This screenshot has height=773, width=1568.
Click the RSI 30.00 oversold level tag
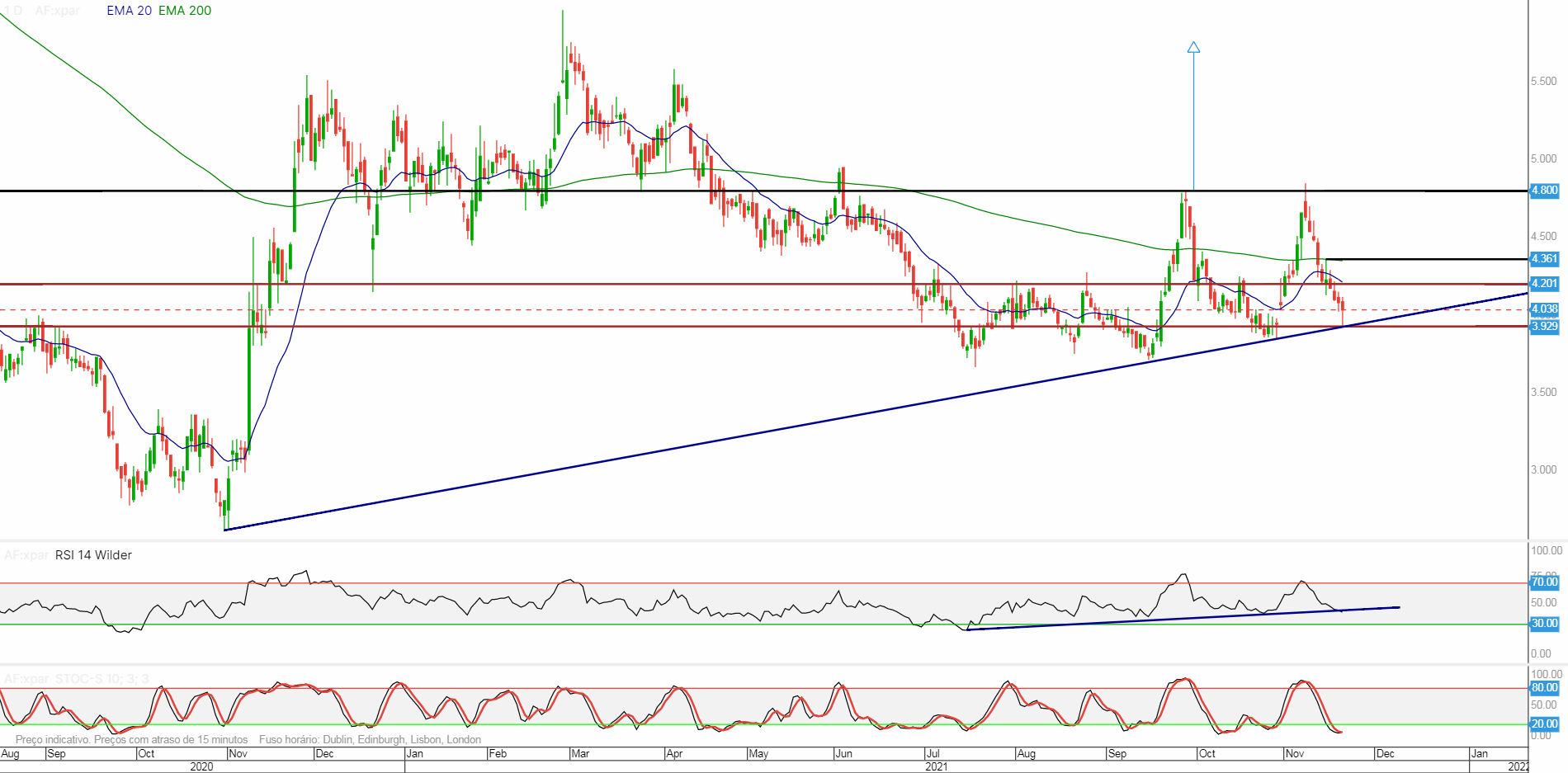(x=1544, y=624)
